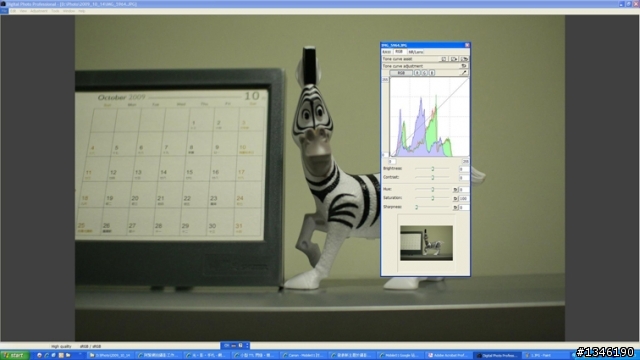Select the RGB tab in tool palette
Image resolution: width=640 pixels, height=360 pixels.
point(399,52)
